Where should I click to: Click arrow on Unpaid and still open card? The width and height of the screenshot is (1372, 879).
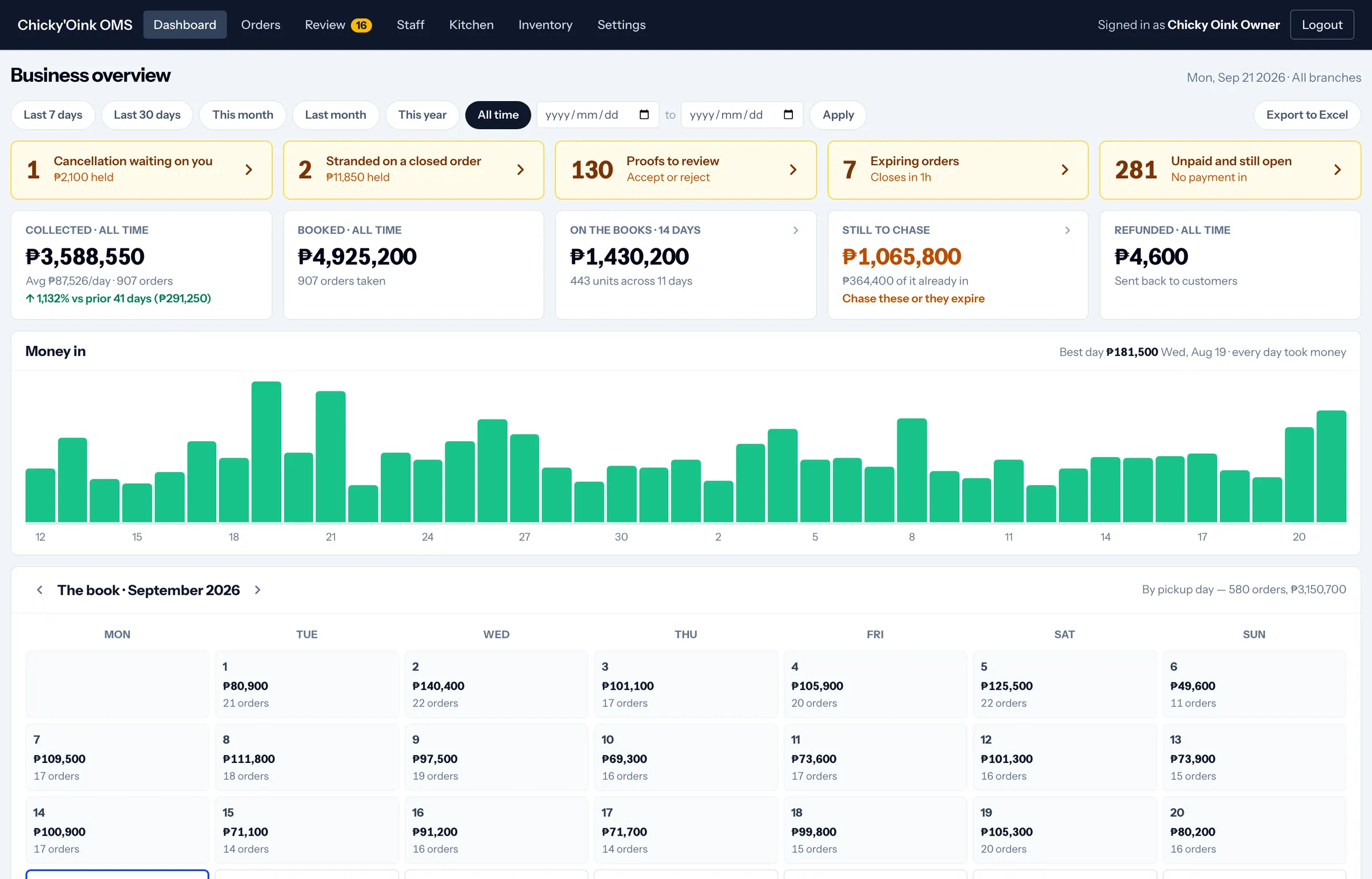(x=1337, y=170)
